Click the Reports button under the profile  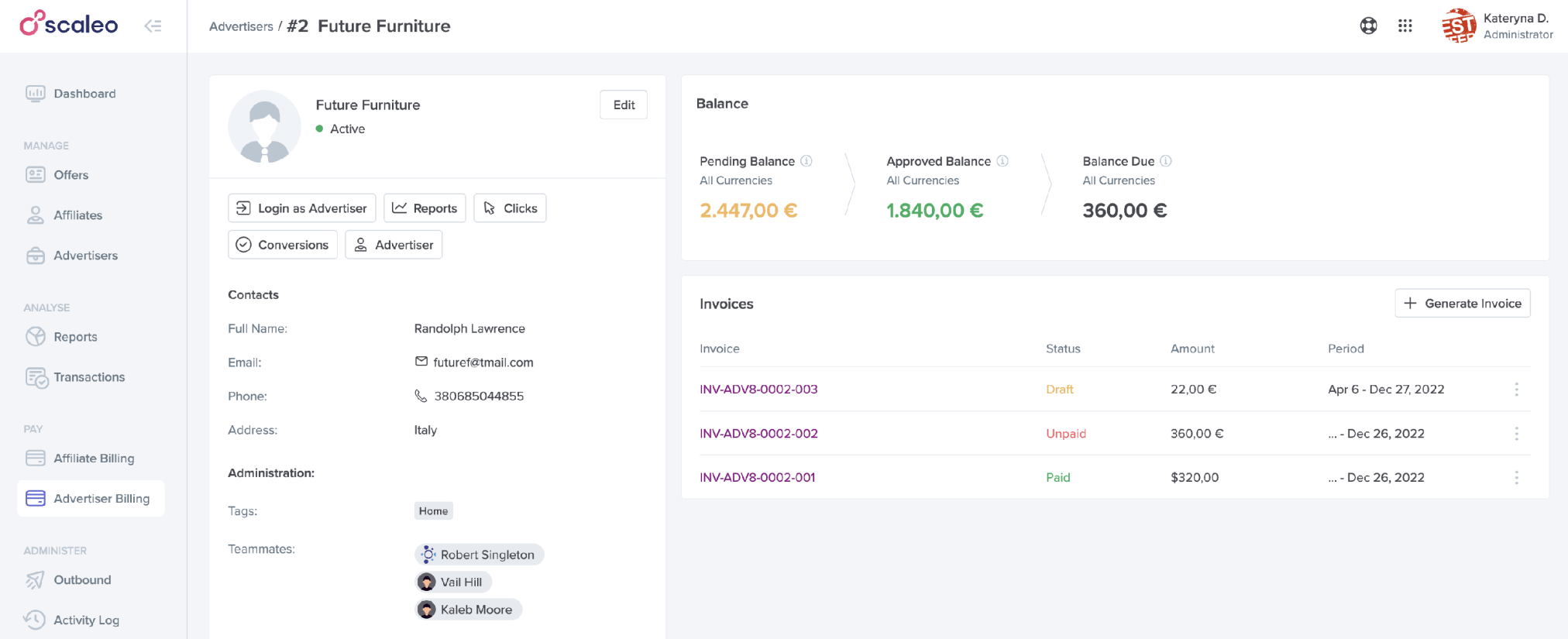tap(425, 208)
